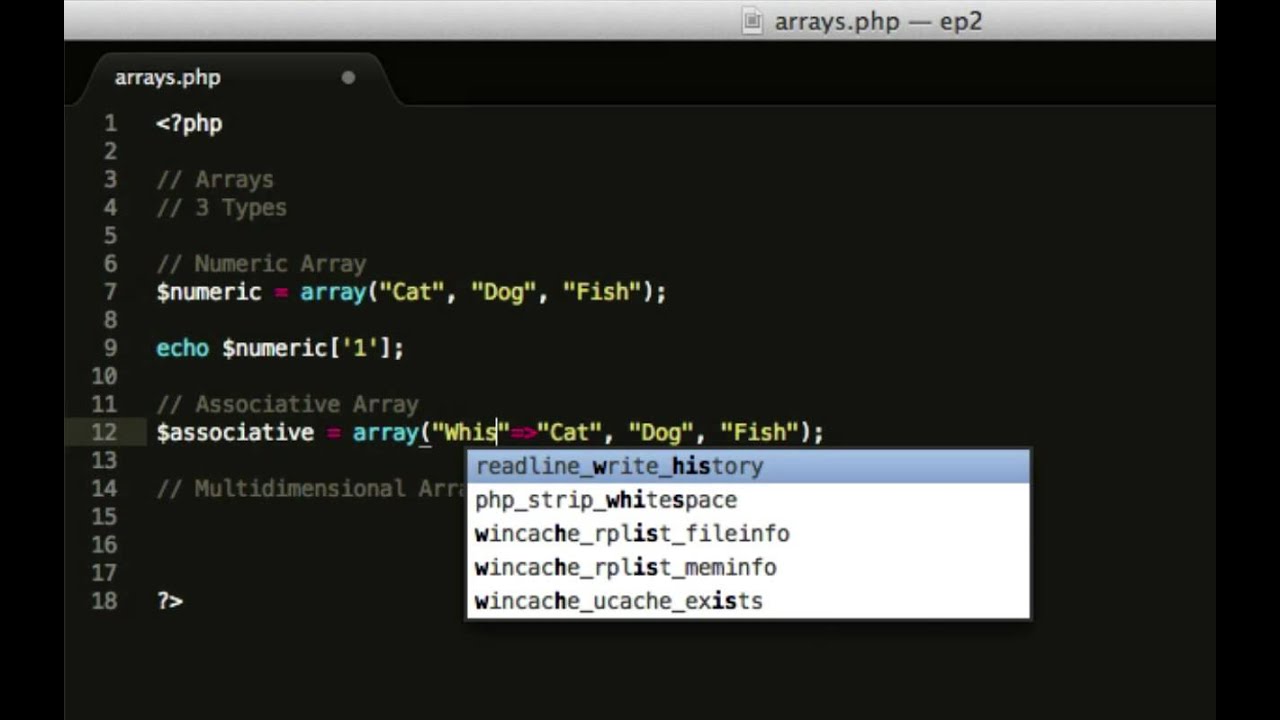
Task: Choose php_strip_whitespace from autocomplete
Action: (x=748, y=500)
